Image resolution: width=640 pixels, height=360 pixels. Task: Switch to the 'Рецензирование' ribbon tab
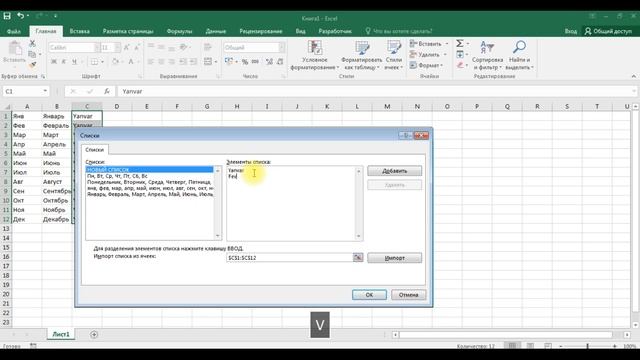261,31
